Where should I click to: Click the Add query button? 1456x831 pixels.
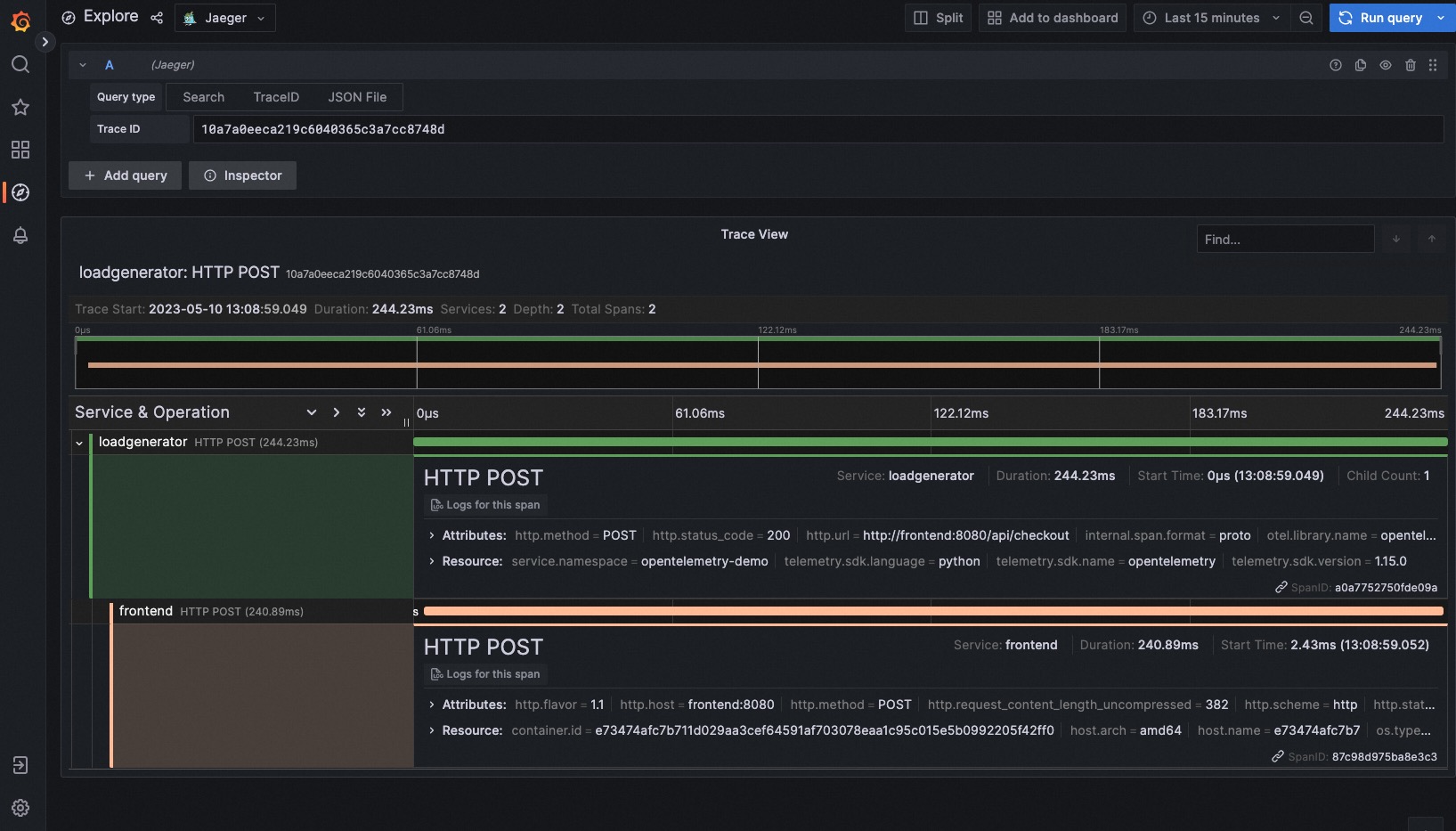(126, 175)
